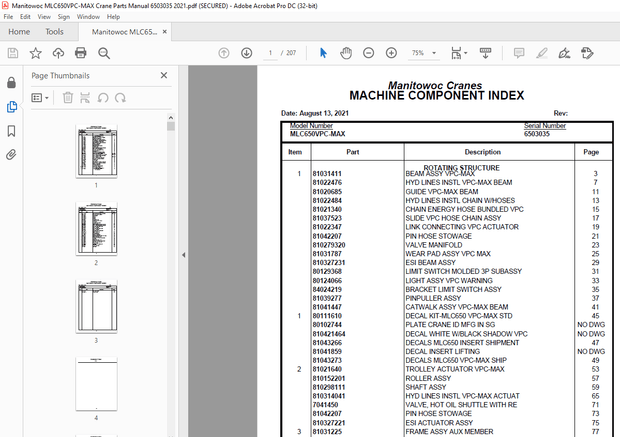Open the Sign menu
Screen dimensions: 620x437
(x=64, y=17)
